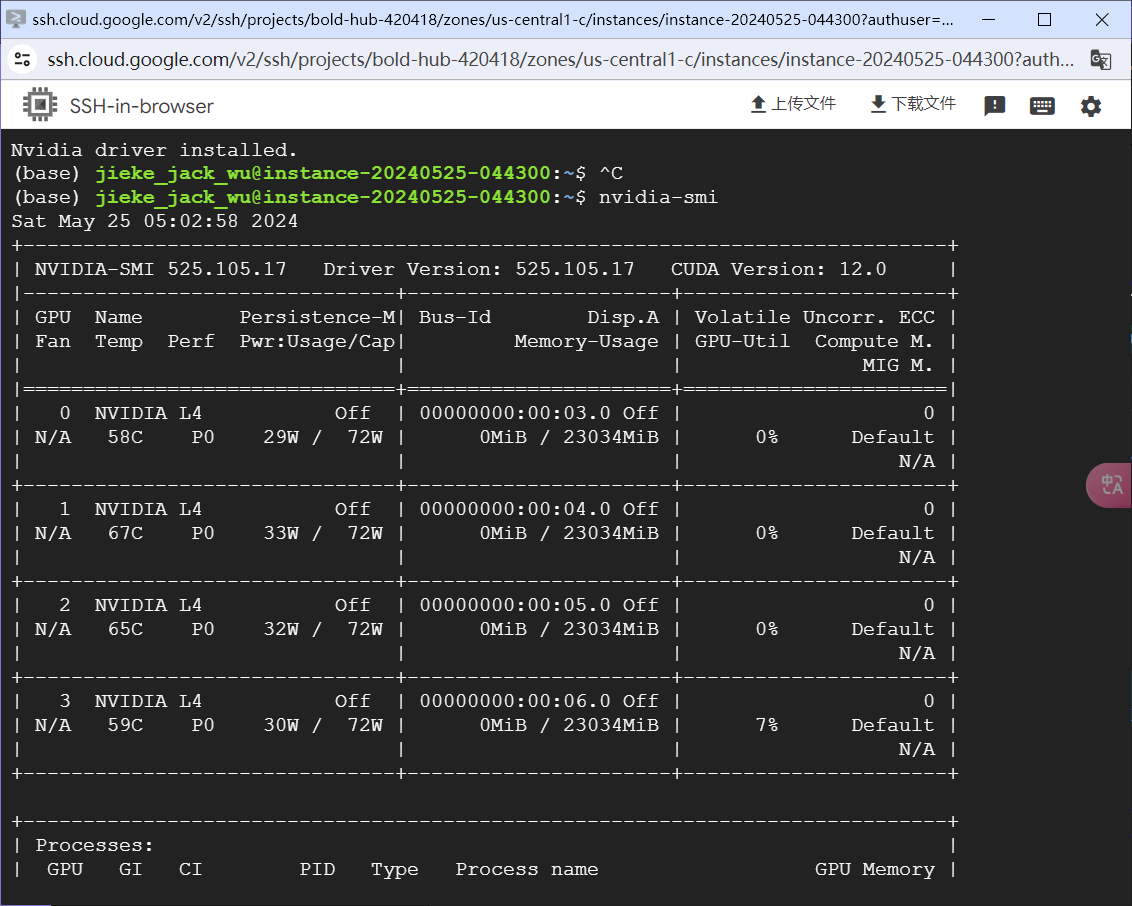
Task: Open the keyboard shortcuts icon
Action: 1042,106
